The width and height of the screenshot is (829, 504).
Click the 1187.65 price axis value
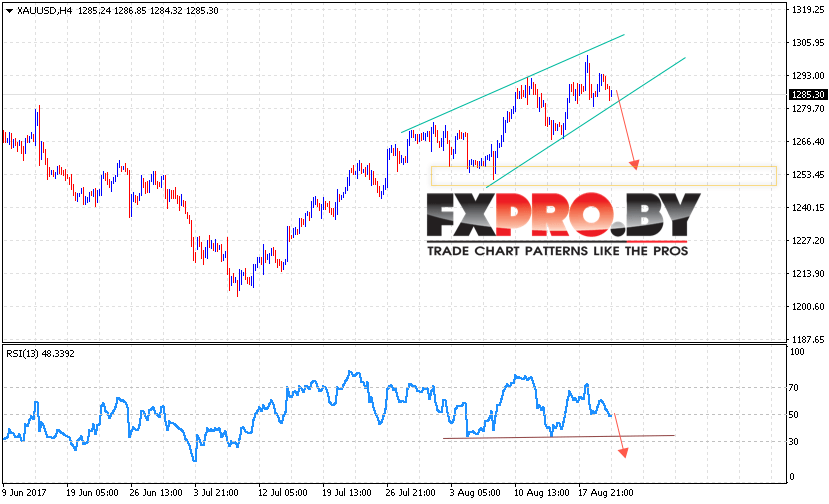pyautogui.click(x=808, y=339)
